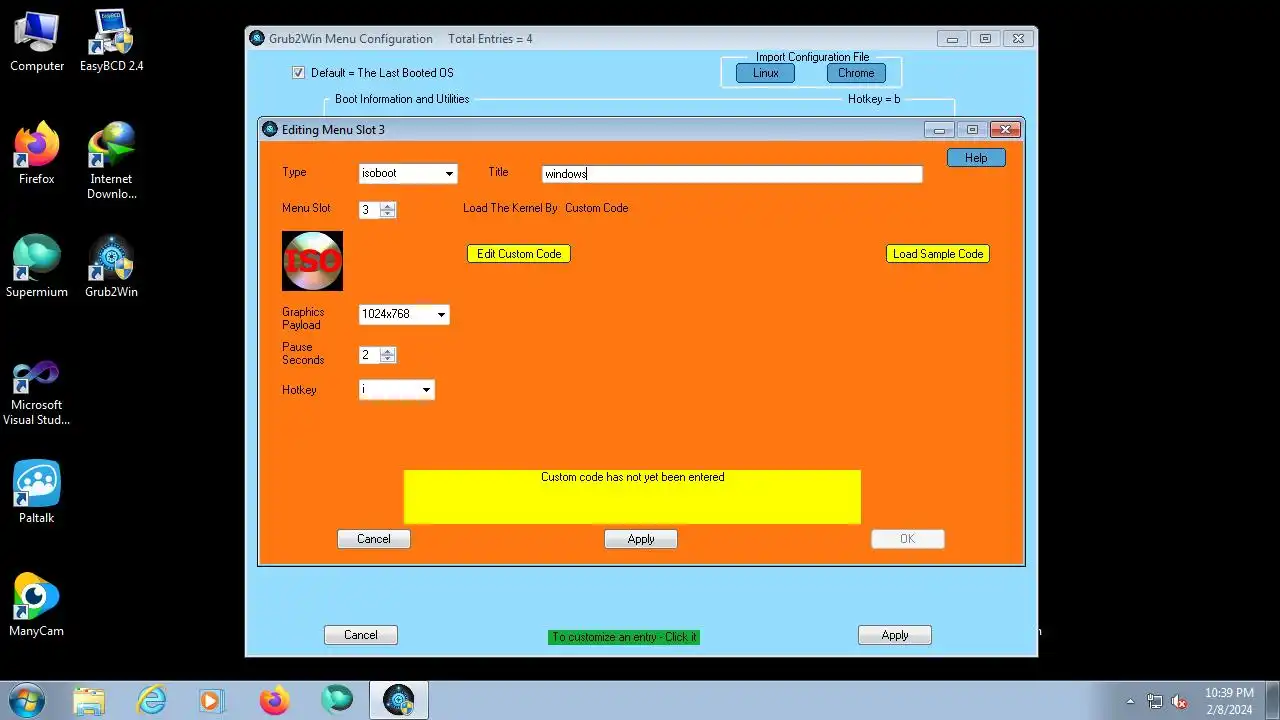Click Cancel in the Grub2Win Menu Configuration window
Screen dimensions: 1280x720
coord(361,635)
